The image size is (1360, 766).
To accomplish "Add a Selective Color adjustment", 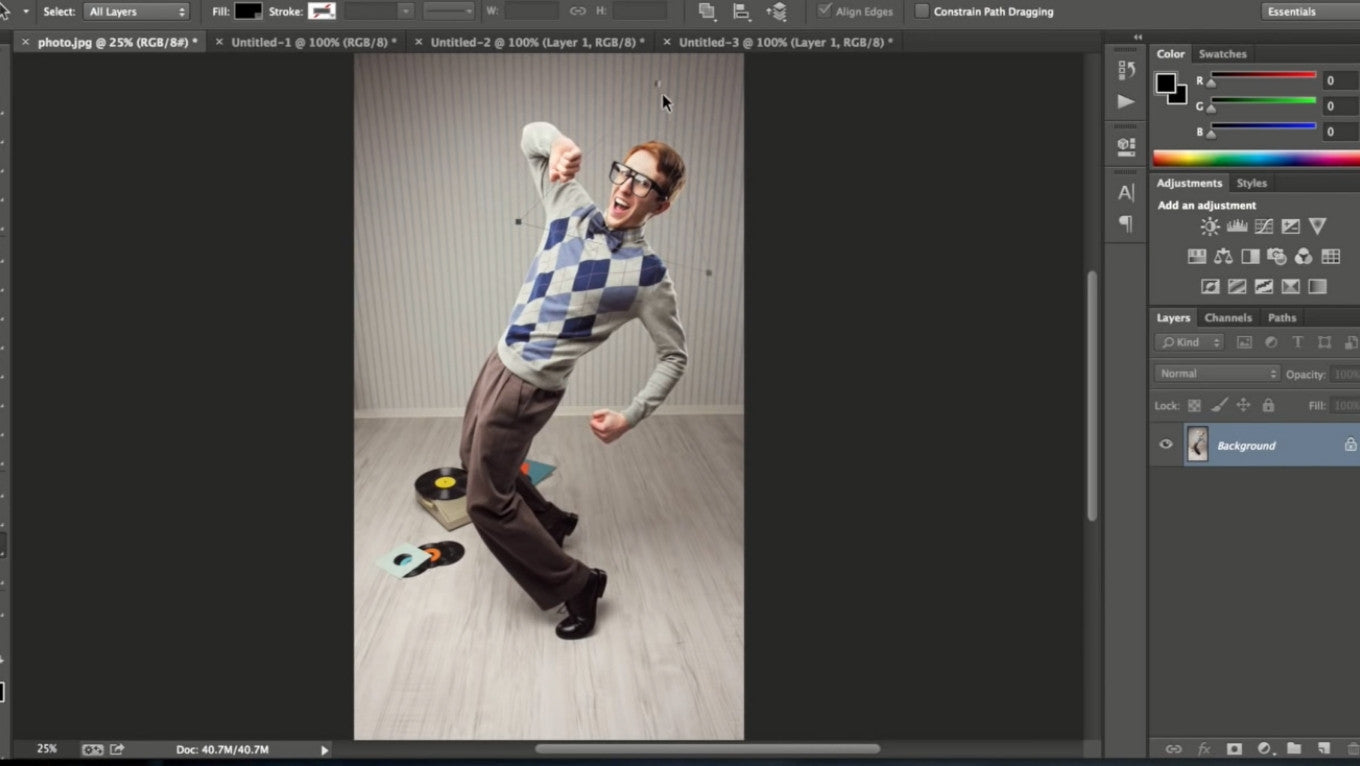I will [1291, 287].
